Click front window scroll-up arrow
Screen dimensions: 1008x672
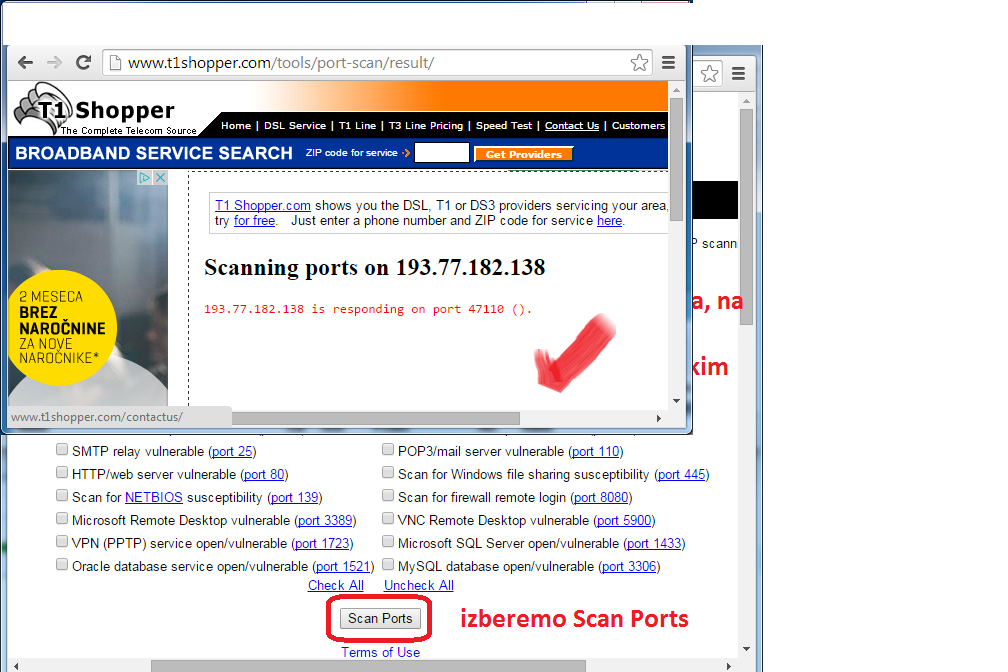tap(676, 89)
